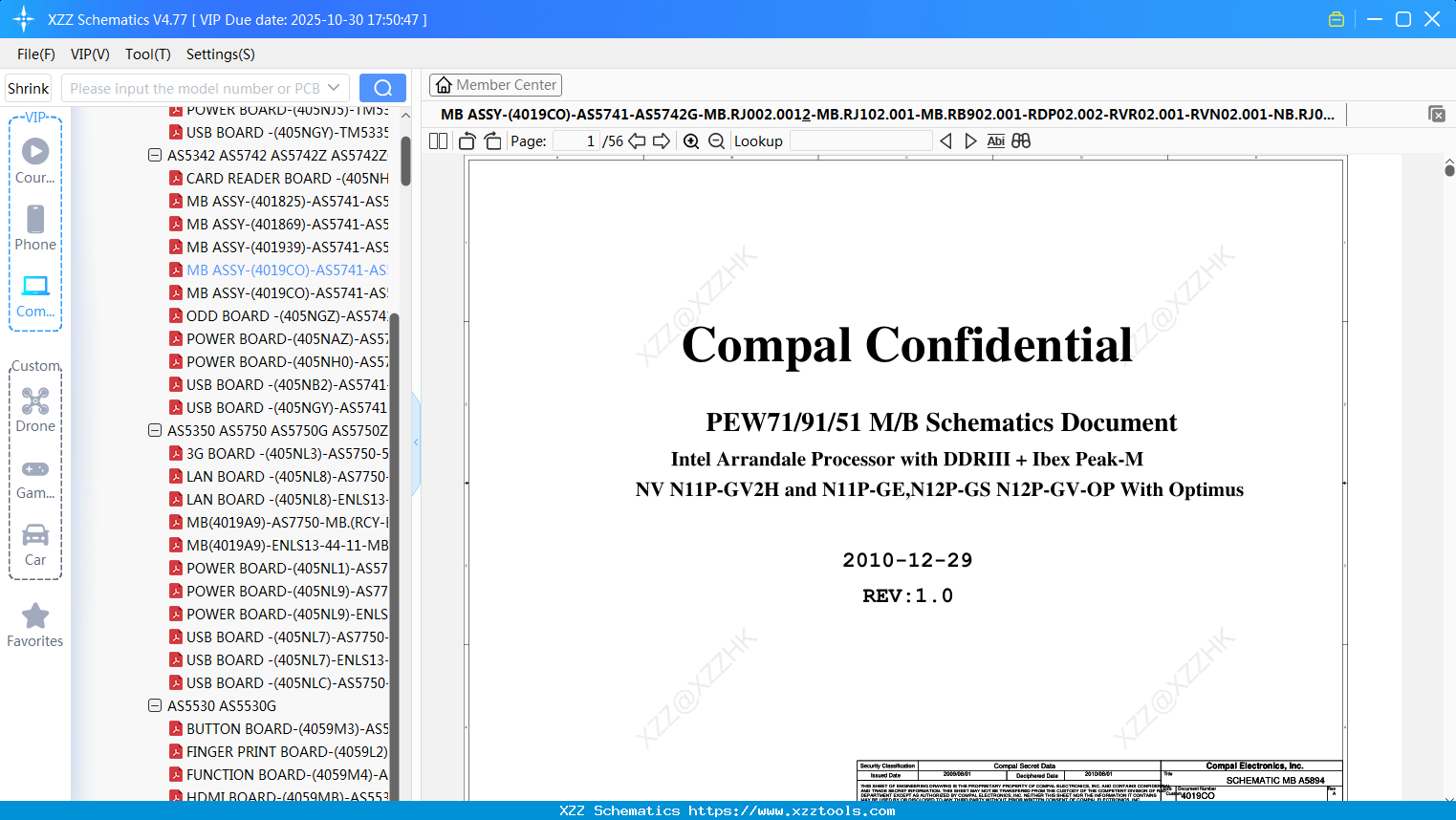1456x820 pixels.
Task: Select the Phone category
Action: 35,228
